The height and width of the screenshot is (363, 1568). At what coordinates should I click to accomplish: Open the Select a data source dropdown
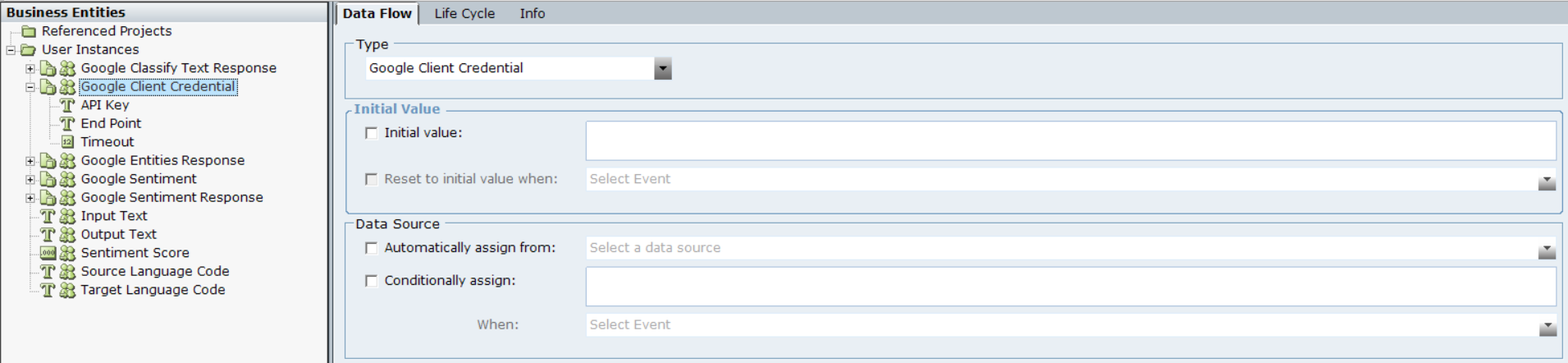pyautogui.click(x=1547, y=249)
